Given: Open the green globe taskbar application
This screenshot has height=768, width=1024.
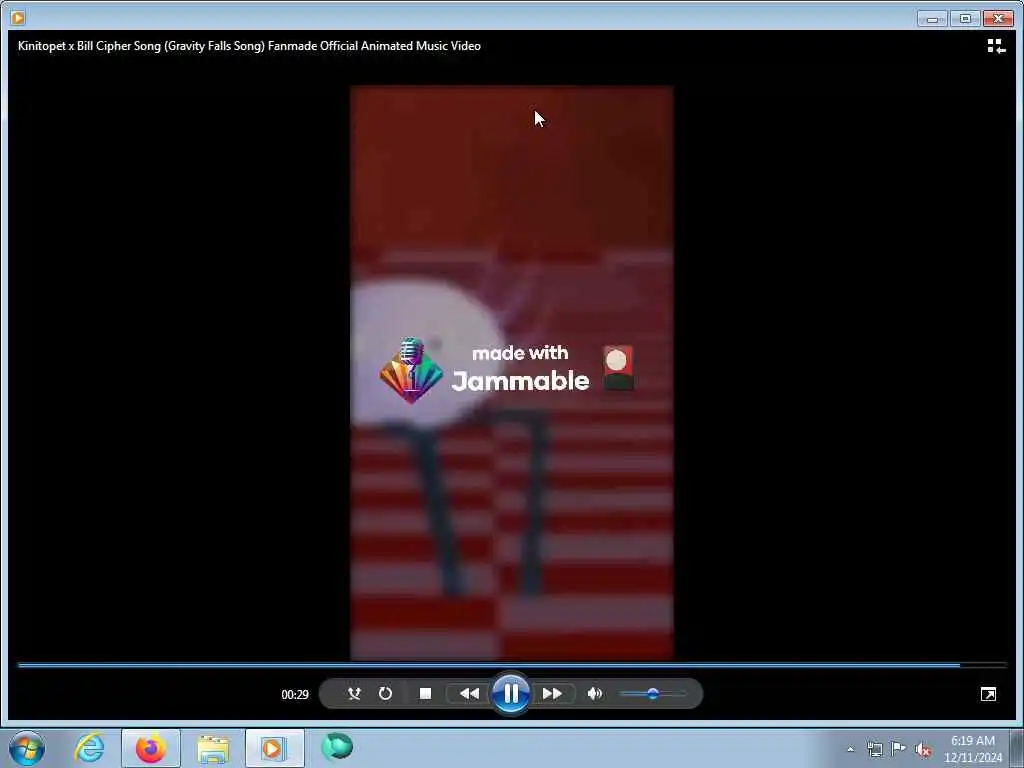Looking at the screenshot, I should pyautogui.click(x=337, y=748).
